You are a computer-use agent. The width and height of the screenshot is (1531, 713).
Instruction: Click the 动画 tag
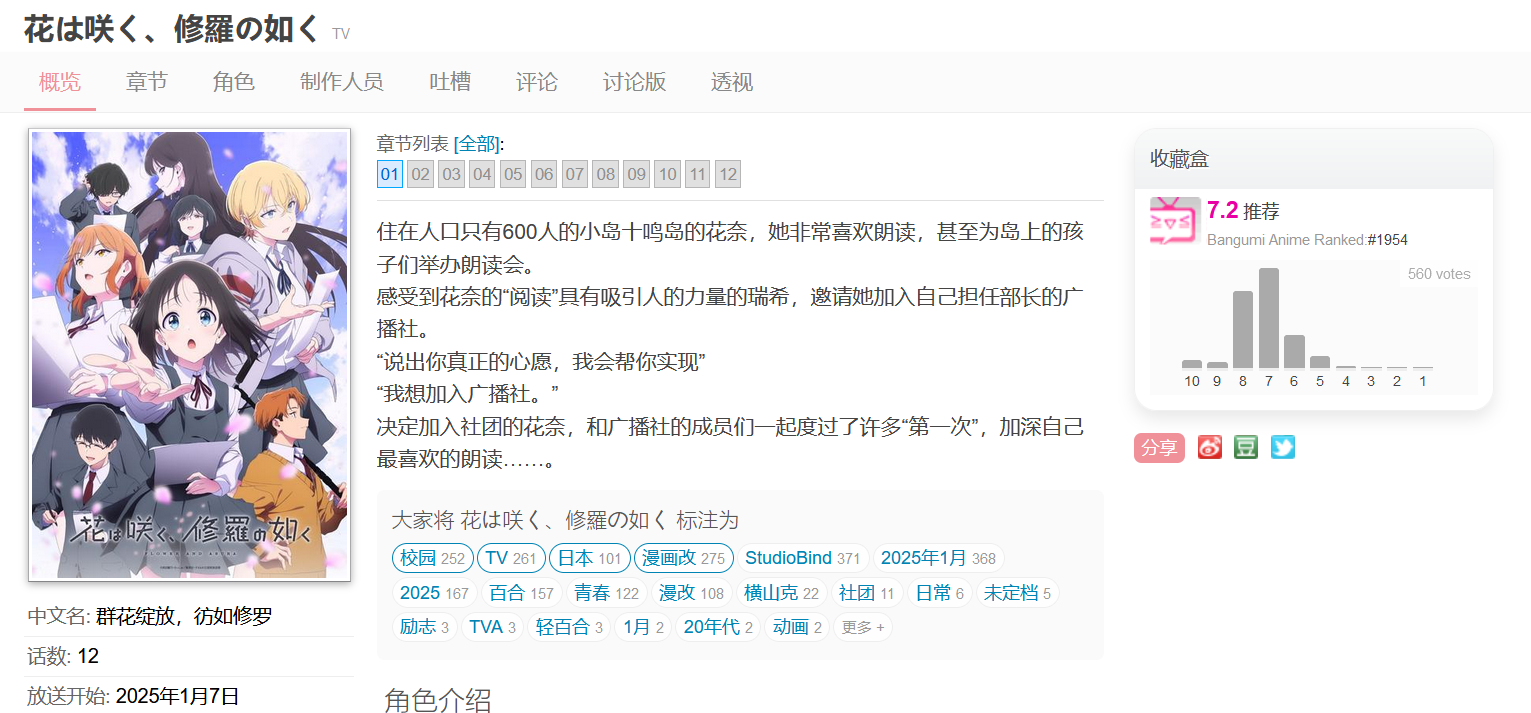[797, 627]
